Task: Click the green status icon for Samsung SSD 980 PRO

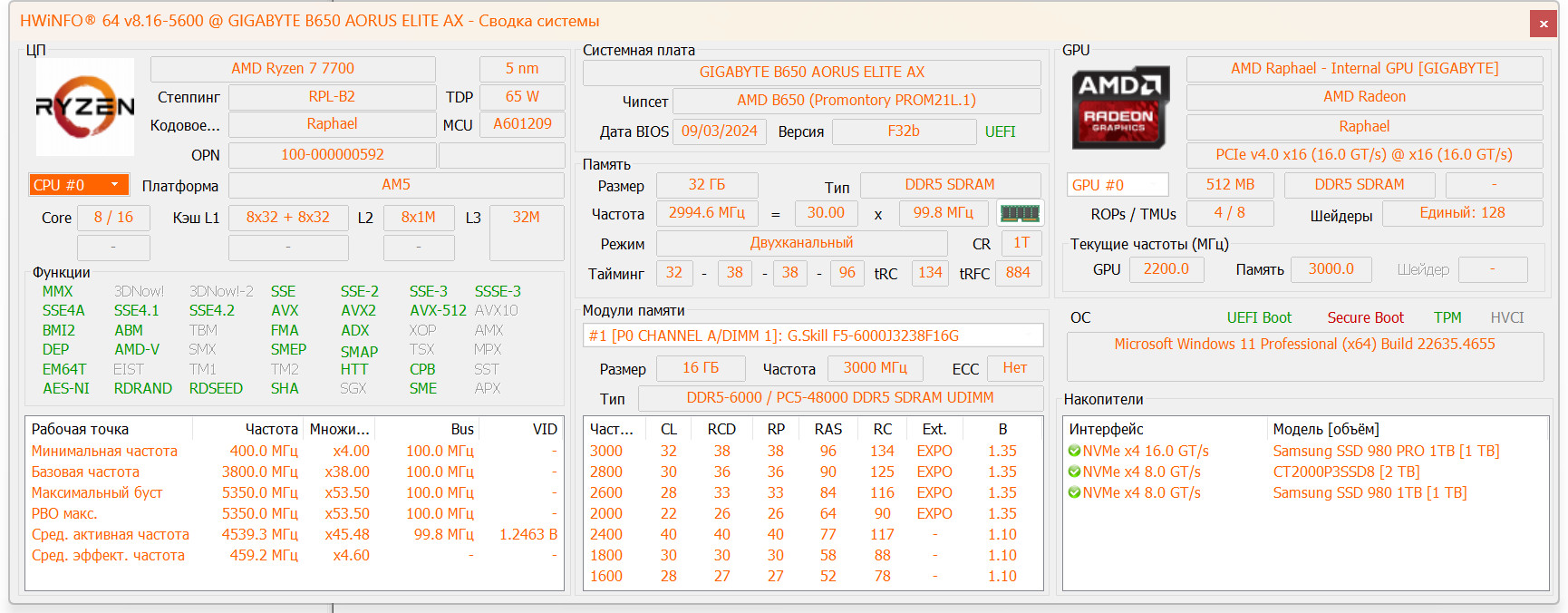Action: pos(1074,452)
